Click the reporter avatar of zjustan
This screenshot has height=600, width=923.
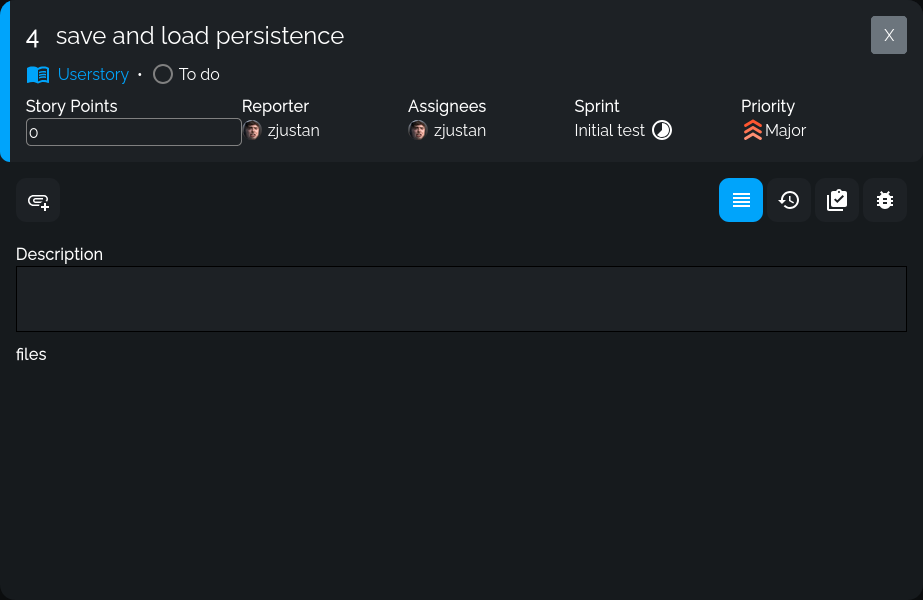(252, 131)
